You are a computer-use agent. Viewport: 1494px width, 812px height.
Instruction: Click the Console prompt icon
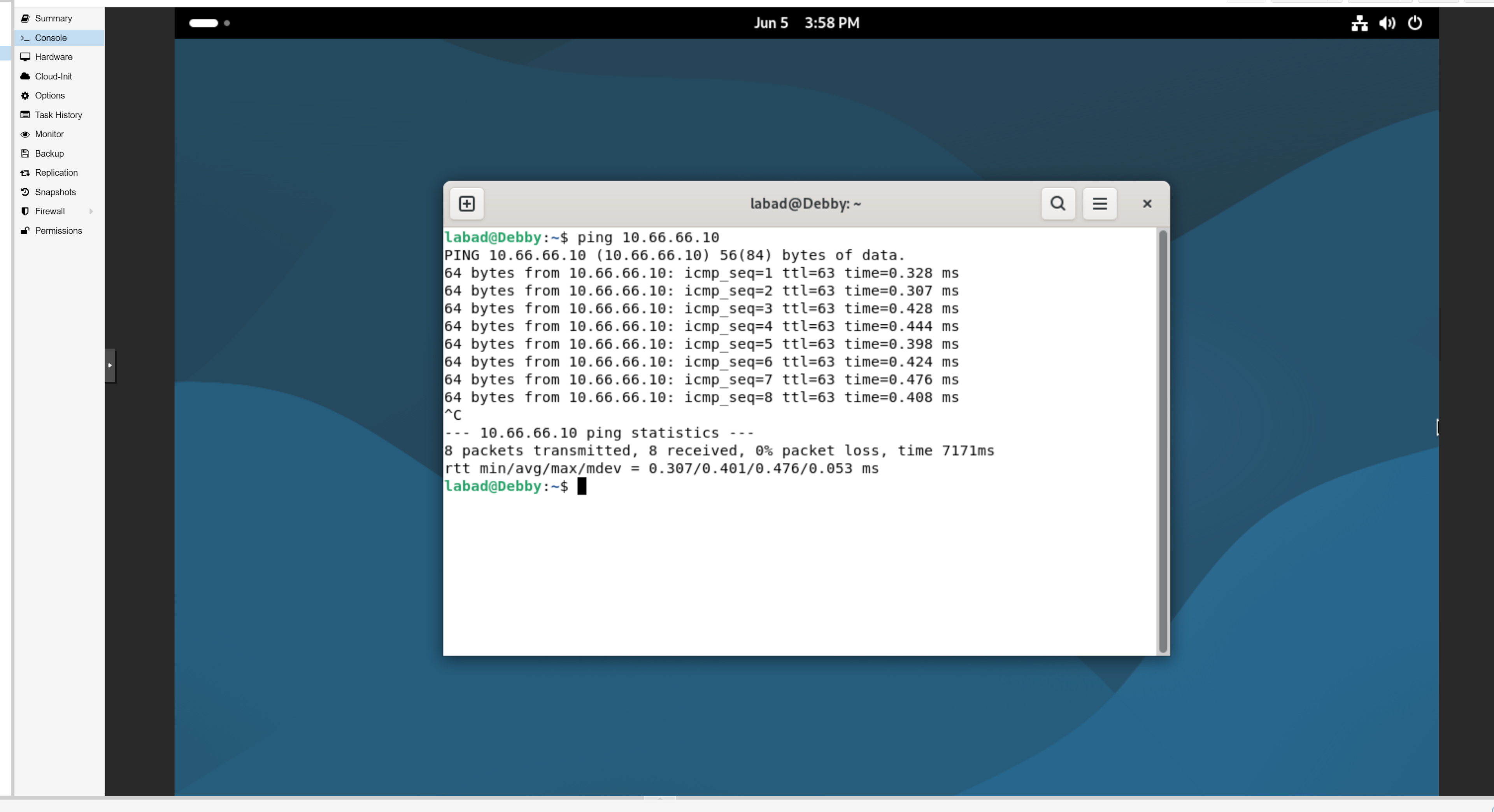pos(25,38)
